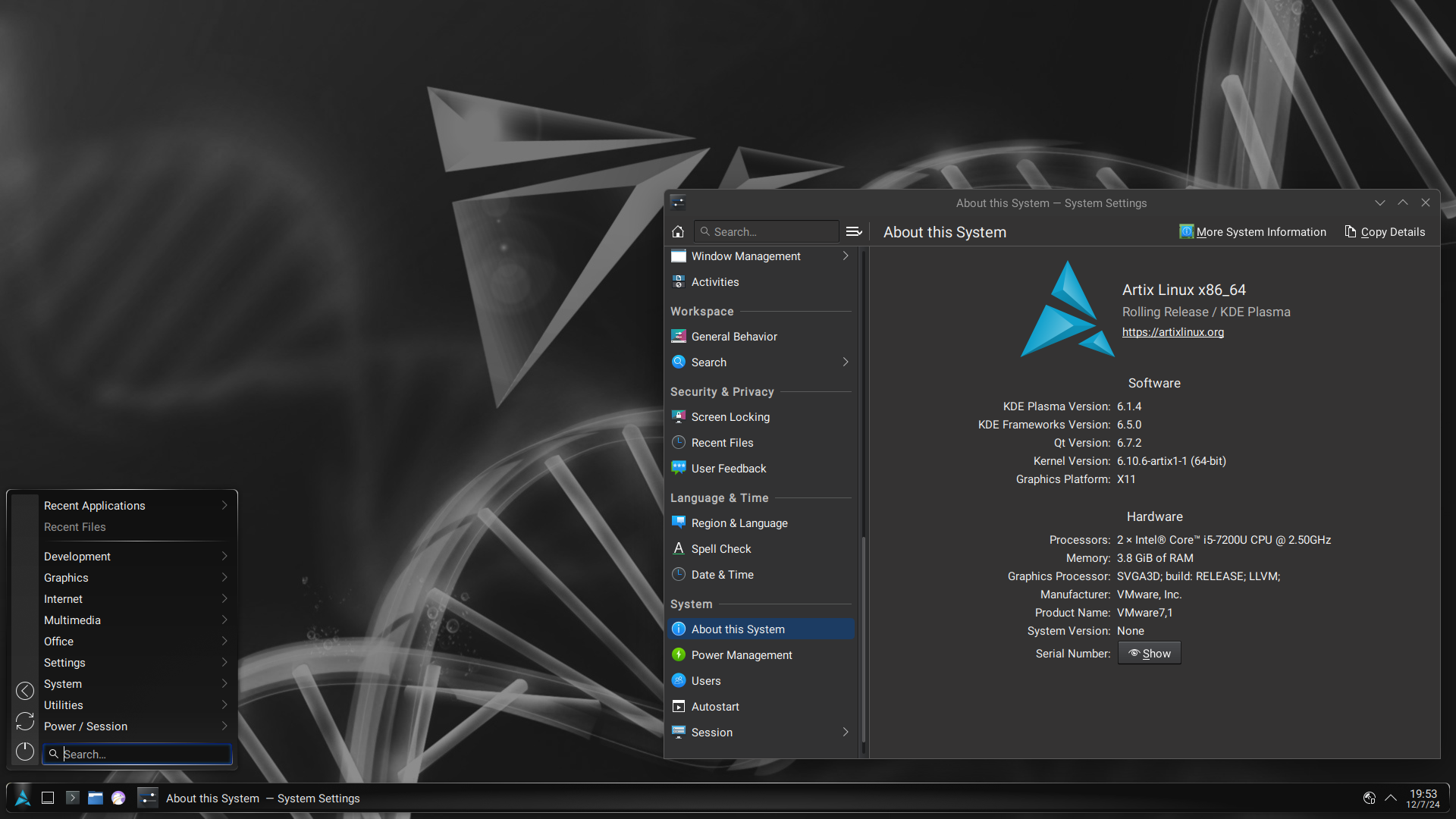Open Power Management icon
Image resolution: width=1456 pixels, height=819 pixels.
tap(679, 655)
